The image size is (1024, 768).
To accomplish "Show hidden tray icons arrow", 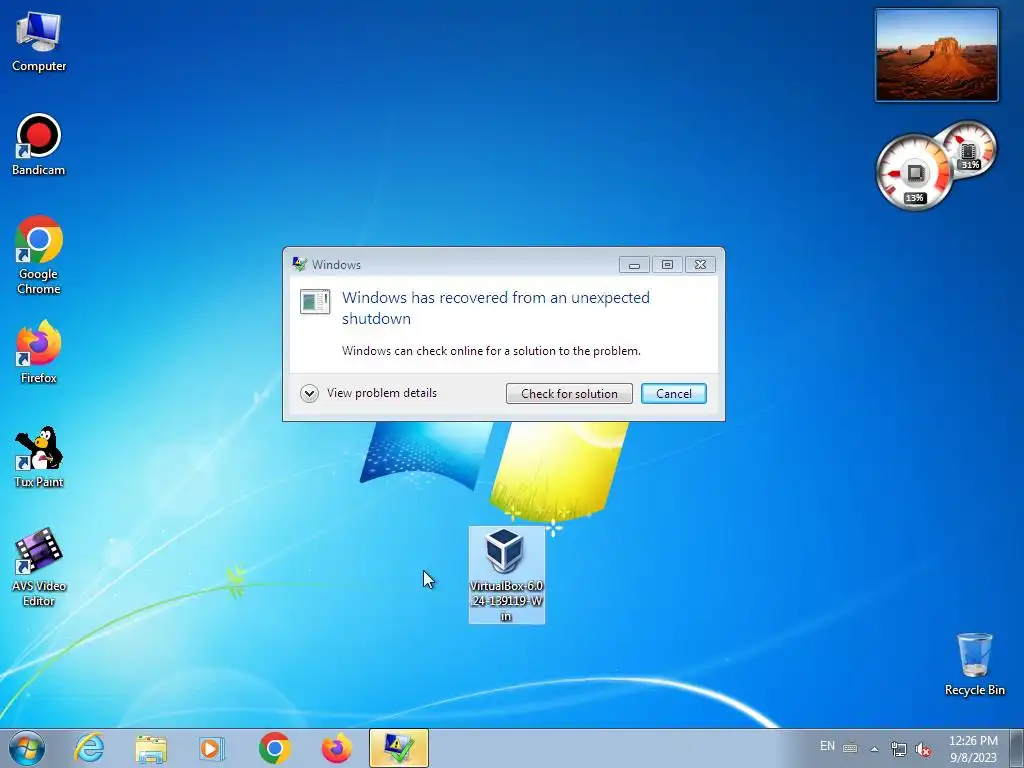I will point(874,749).
